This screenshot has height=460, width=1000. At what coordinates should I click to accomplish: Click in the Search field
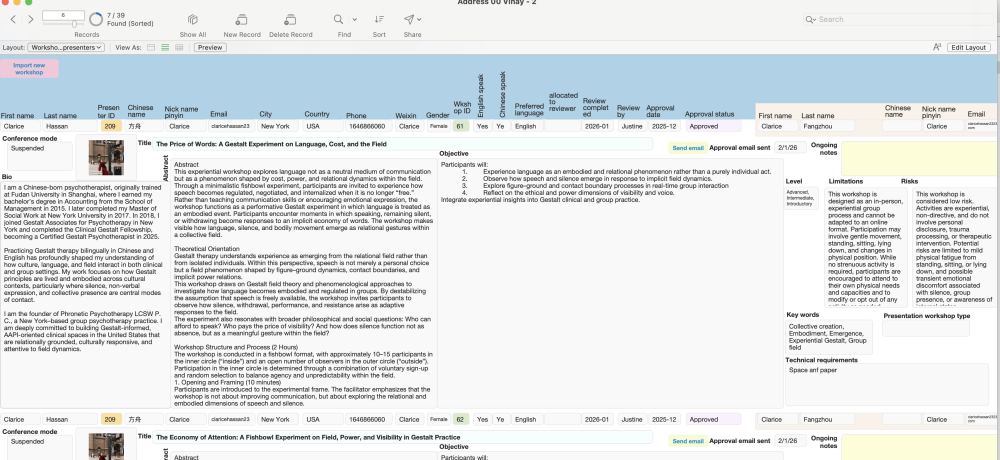(900, 19)
